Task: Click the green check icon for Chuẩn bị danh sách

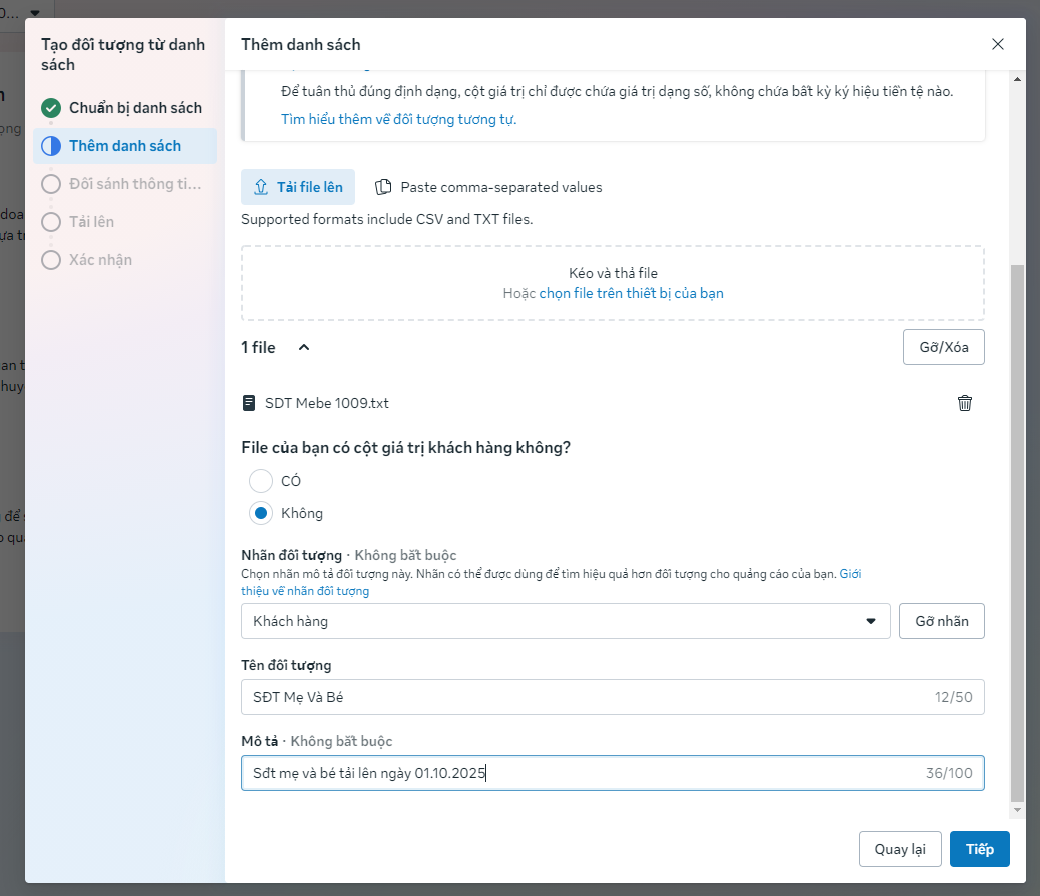Action: pos(51,108)
